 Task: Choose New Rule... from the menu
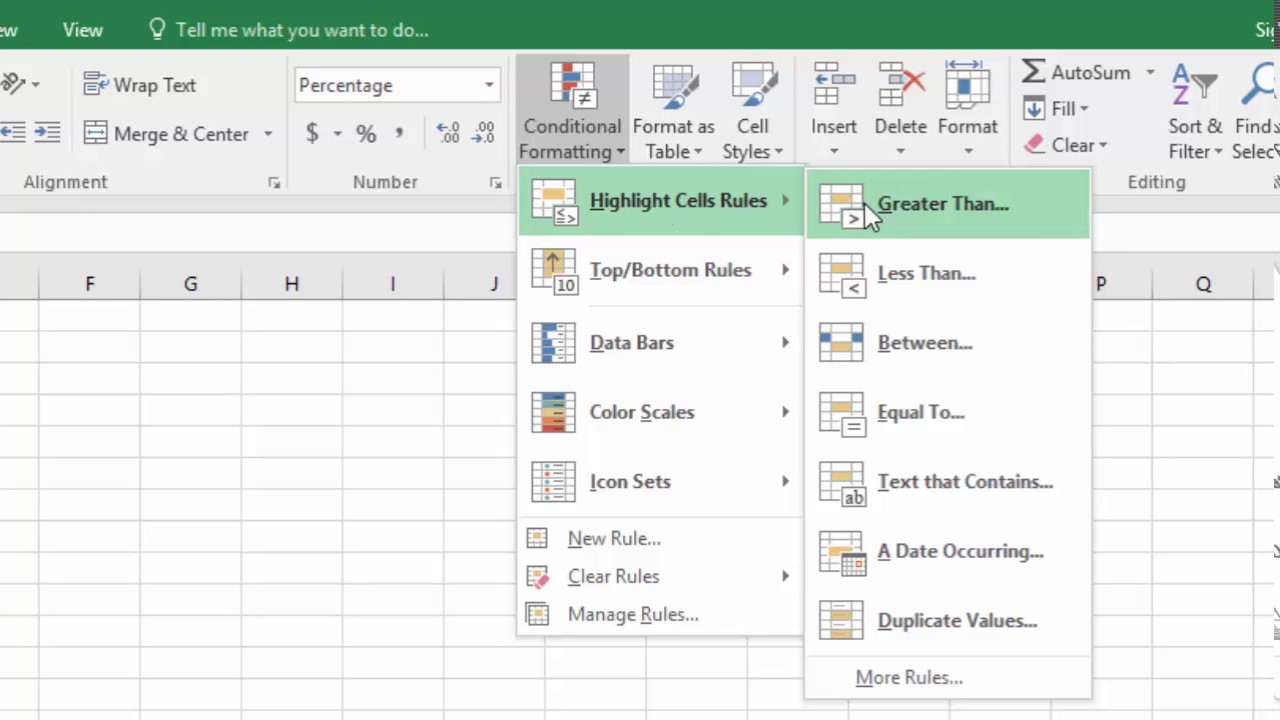tap(661, 538)
